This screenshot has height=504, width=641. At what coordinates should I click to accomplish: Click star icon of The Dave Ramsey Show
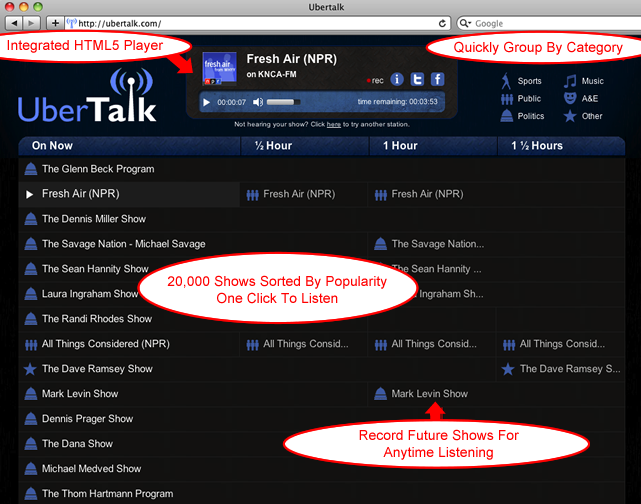pyautogui.click(x=30, y=369)
